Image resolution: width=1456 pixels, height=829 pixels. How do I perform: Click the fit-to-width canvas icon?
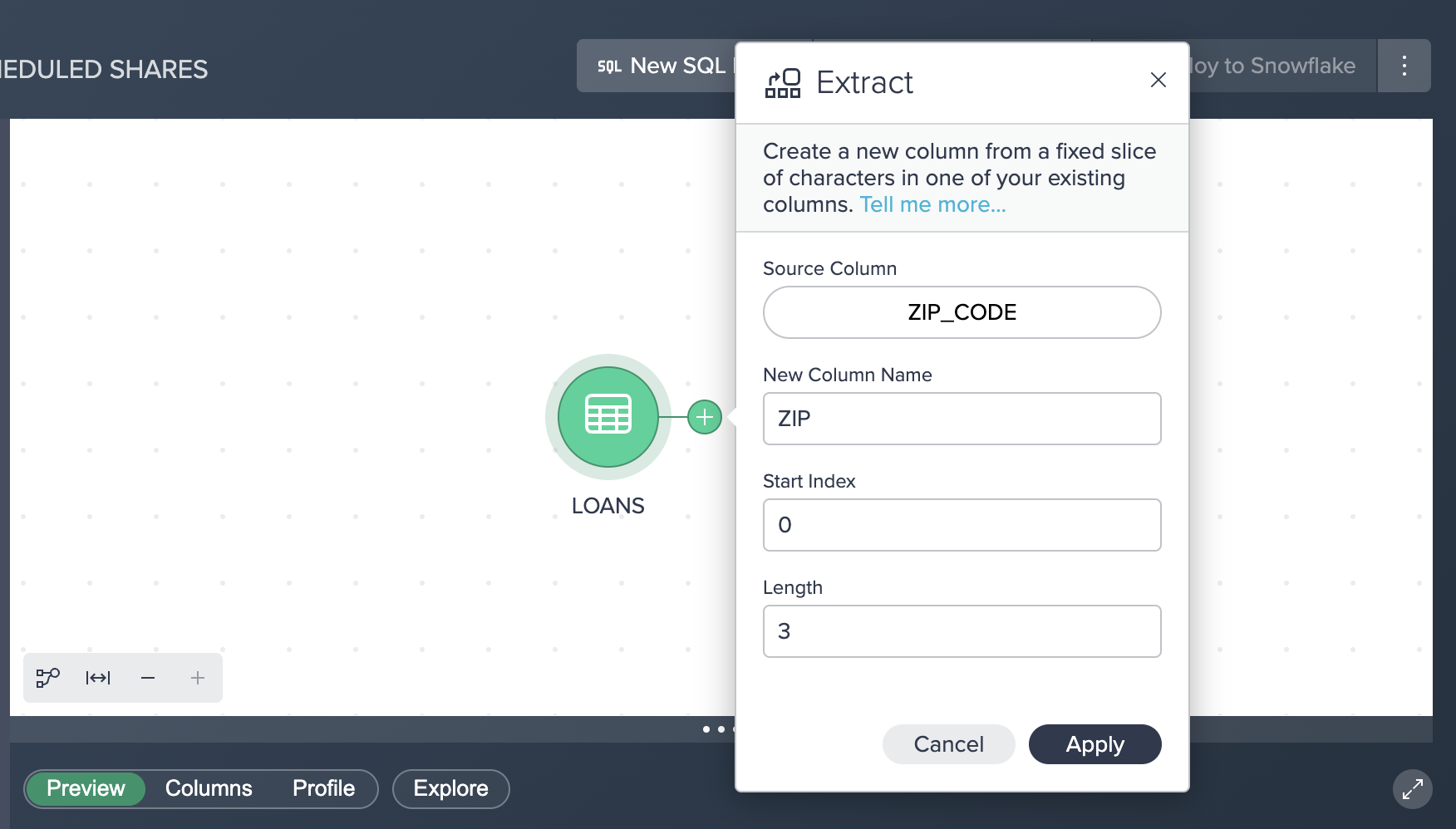tap(98, 678)
